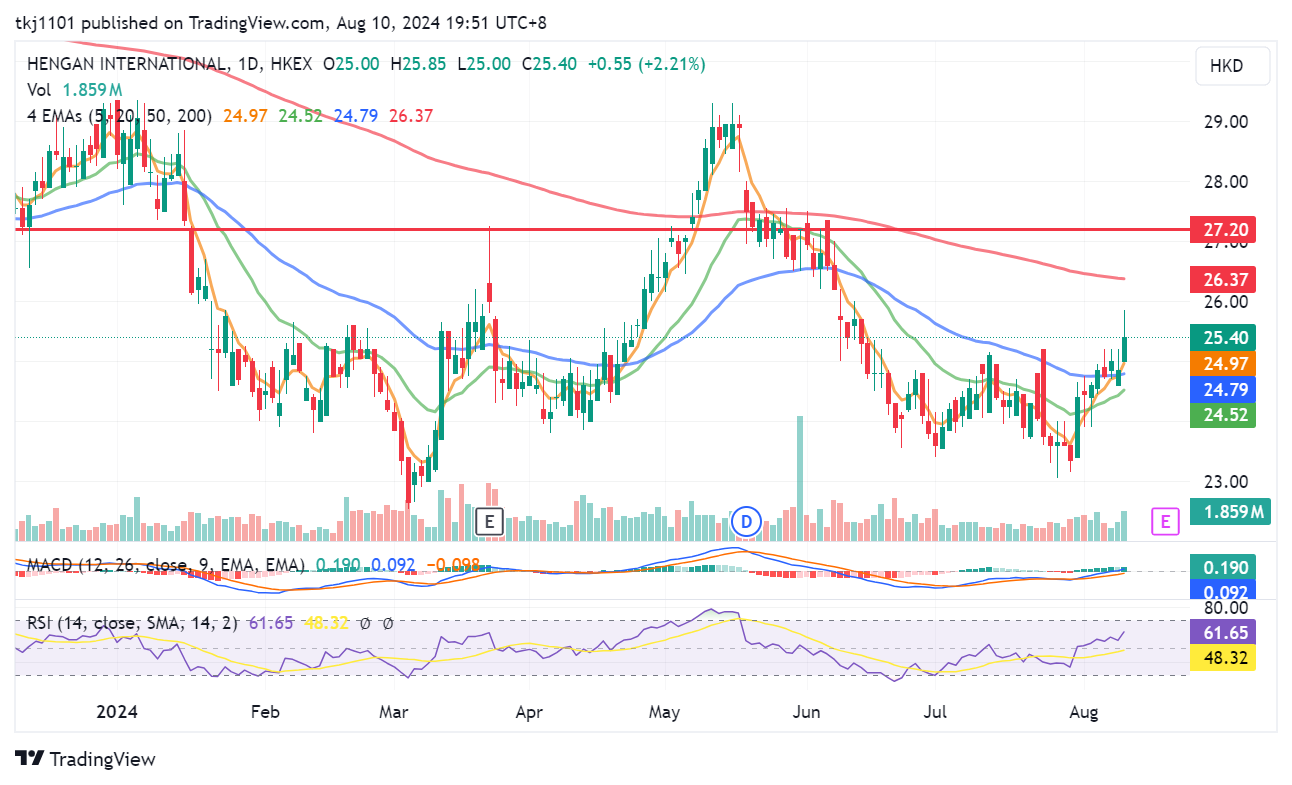Click the 29.00 price scale label
Image resolution: width=1292 pixels, height=785 pixels.
coord(1226,122)
